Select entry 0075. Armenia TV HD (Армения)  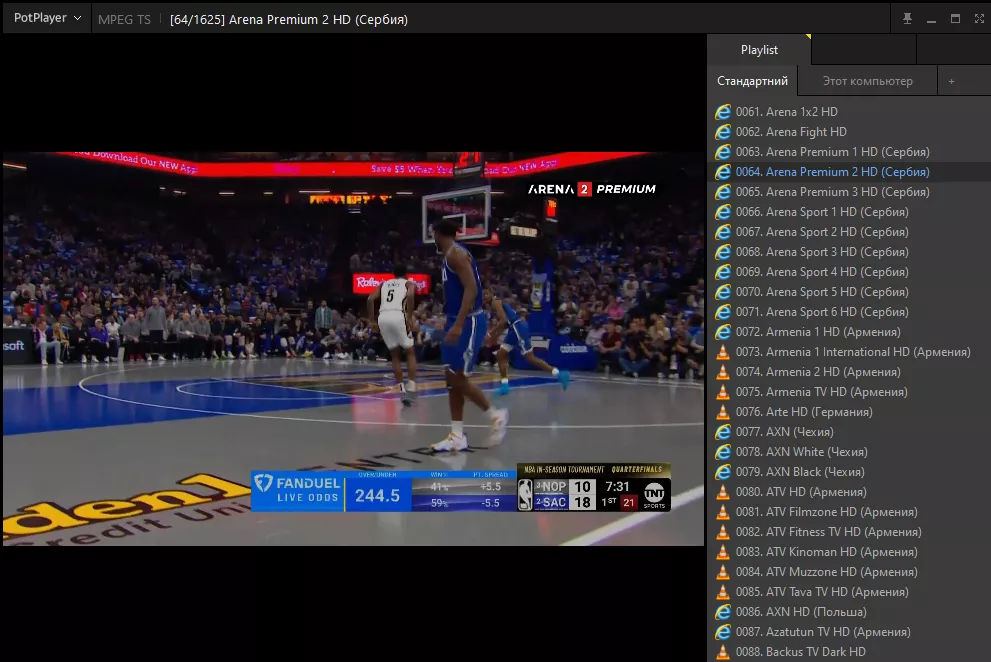(849, 392)
